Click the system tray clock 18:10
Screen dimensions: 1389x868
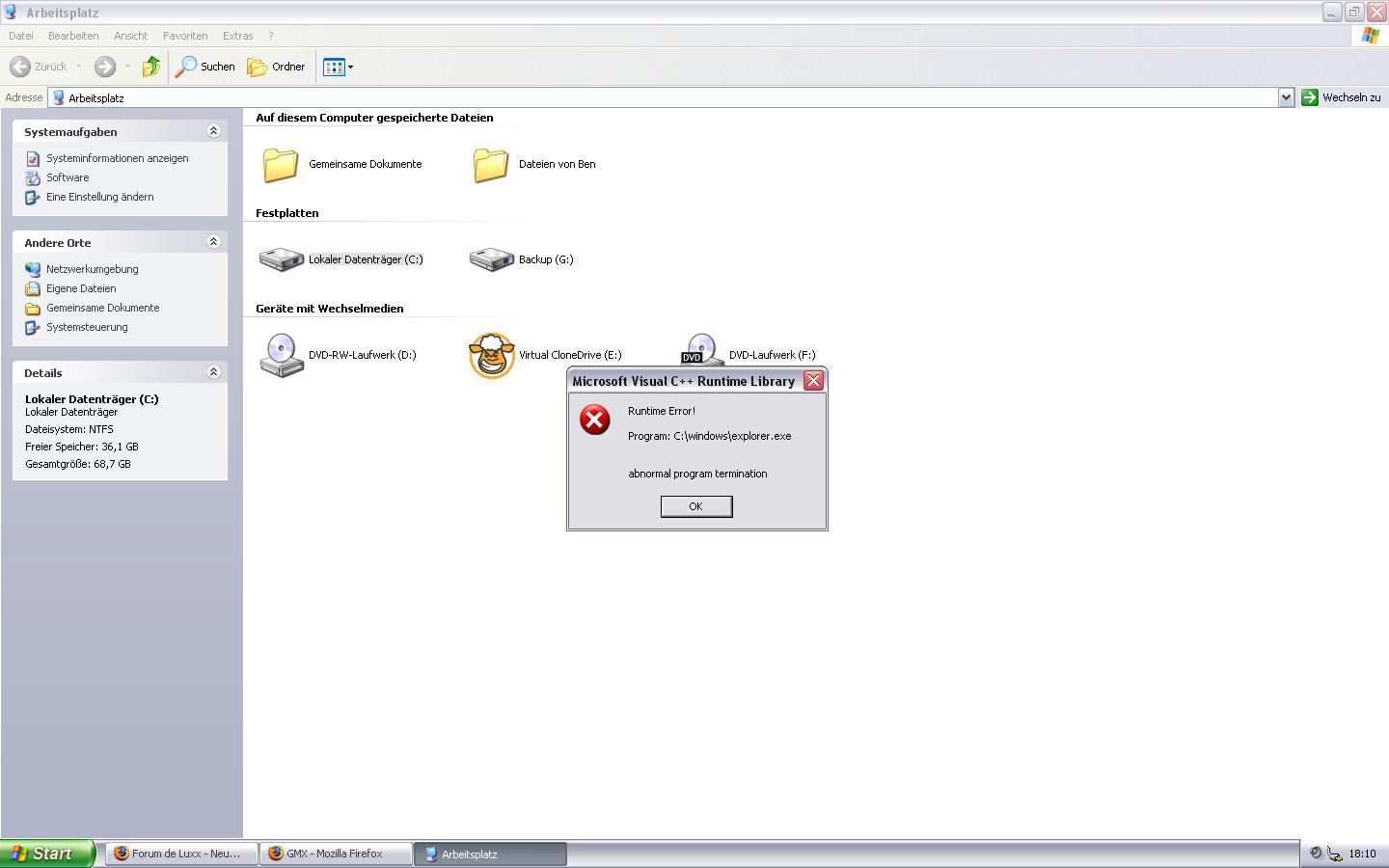(x=1362, y=854)
